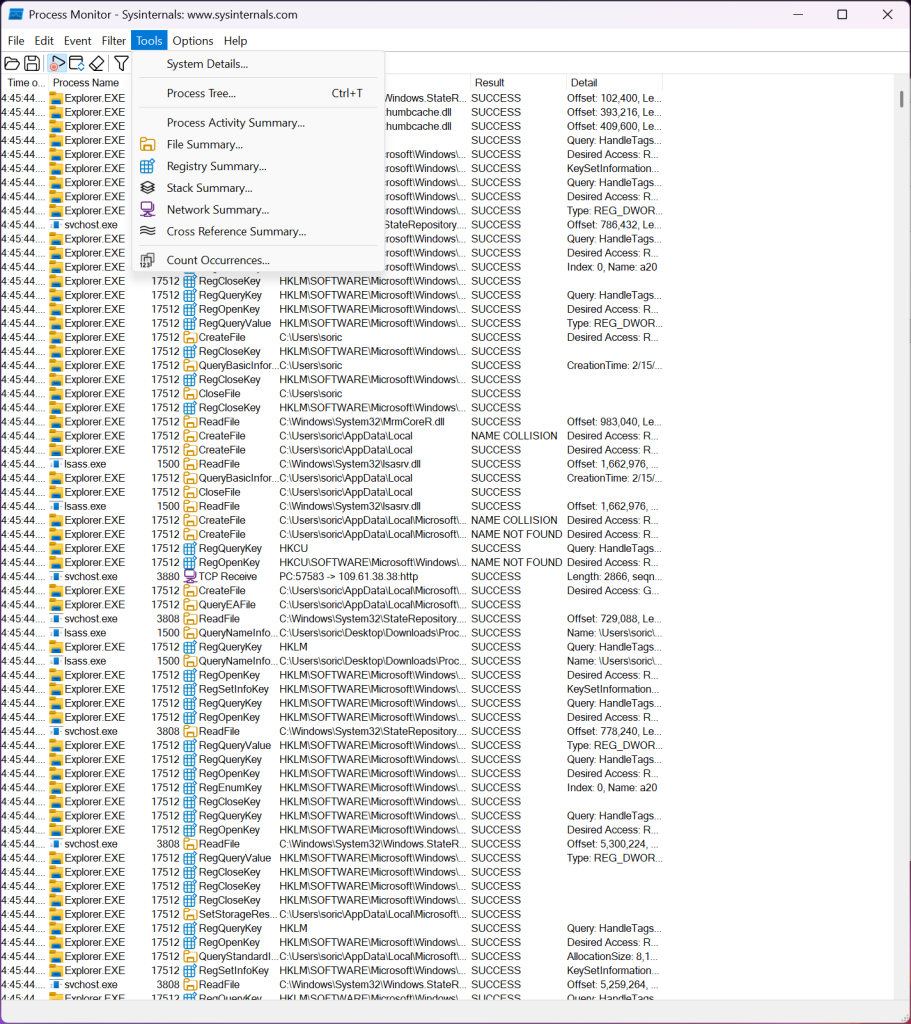The width and height of the screenshot is (911, 1024).
Task: Click the Save toolbar icon
Action: (32, 63)
